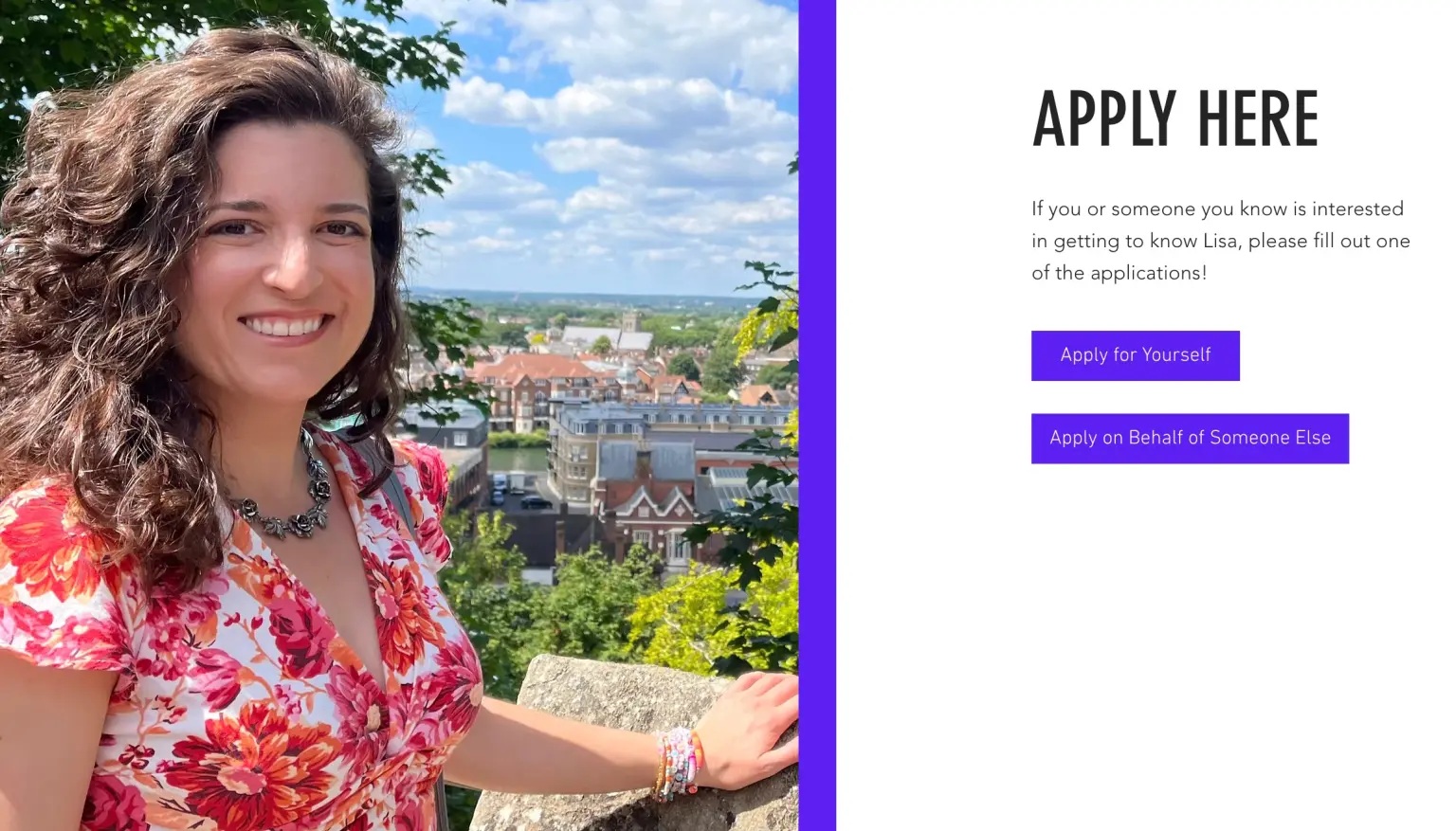Click the beaded bracelets on the wrist
1456x831 pixels.
point(676,764)
